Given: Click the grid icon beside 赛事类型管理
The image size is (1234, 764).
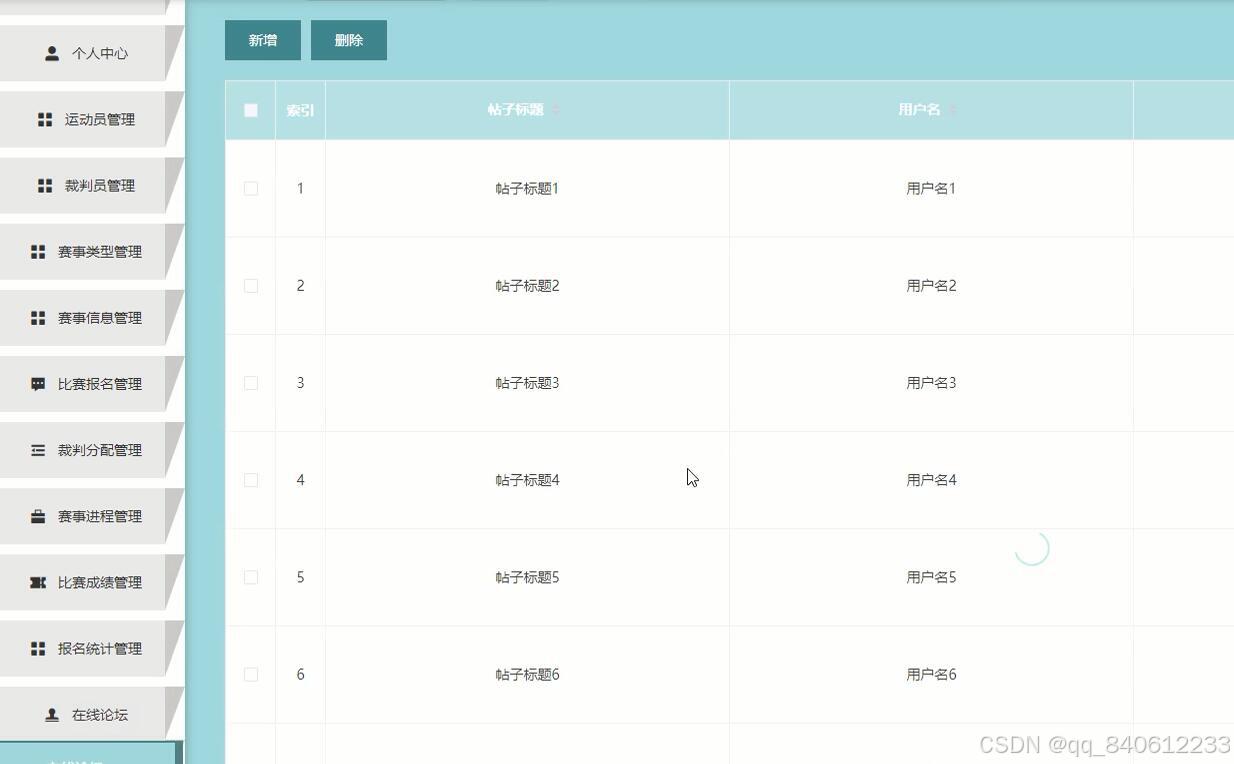Looking at the screenshot, I should [38, 252].
